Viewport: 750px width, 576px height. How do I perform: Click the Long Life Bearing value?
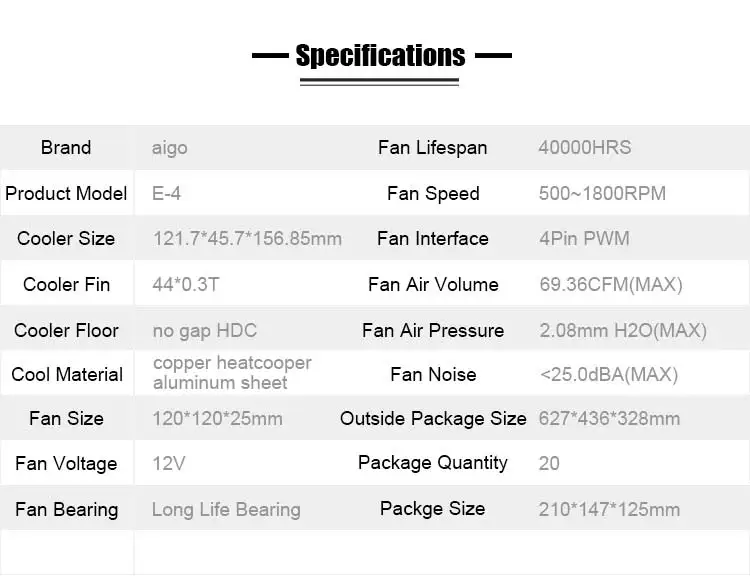click(x=226, y=510)
